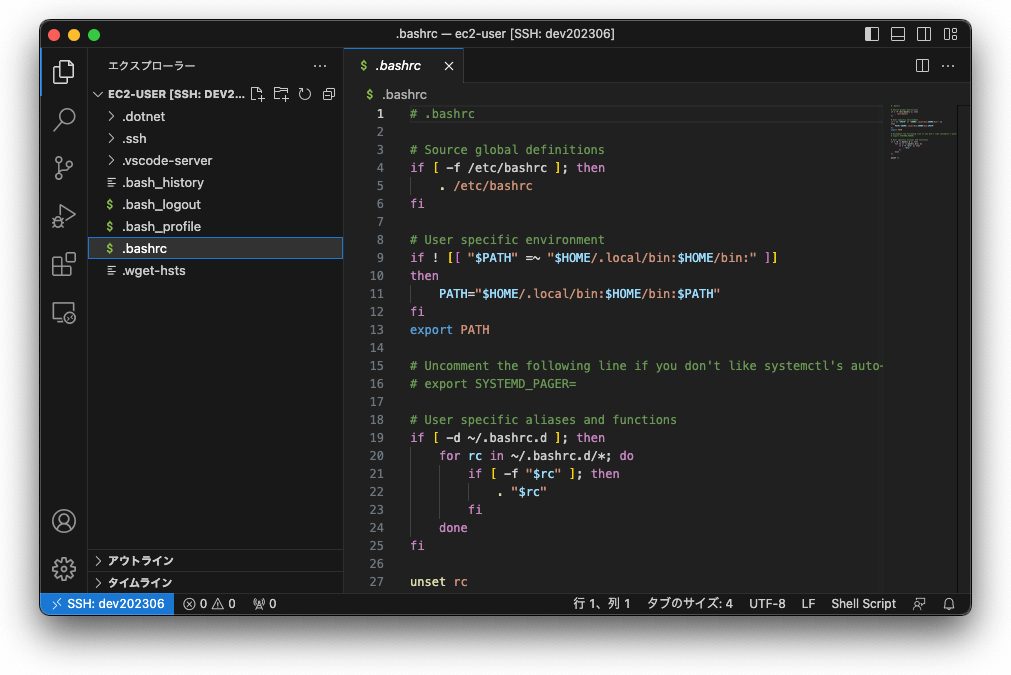Click line number 13 in the gutter
1011x675 pixels.
click(x=377, y=329)
